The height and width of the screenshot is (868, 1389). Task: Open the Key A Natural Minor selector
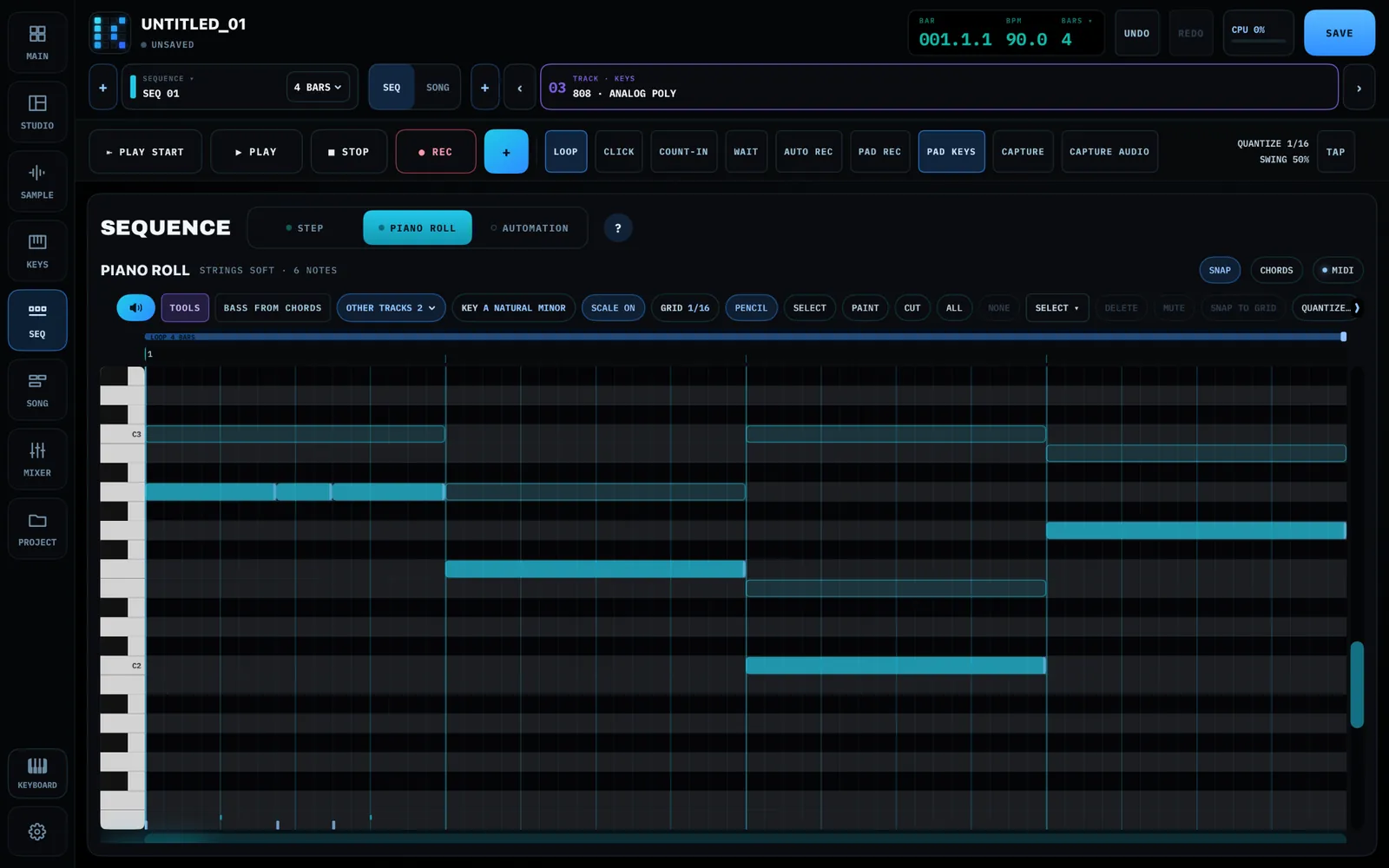pos(513,308)
